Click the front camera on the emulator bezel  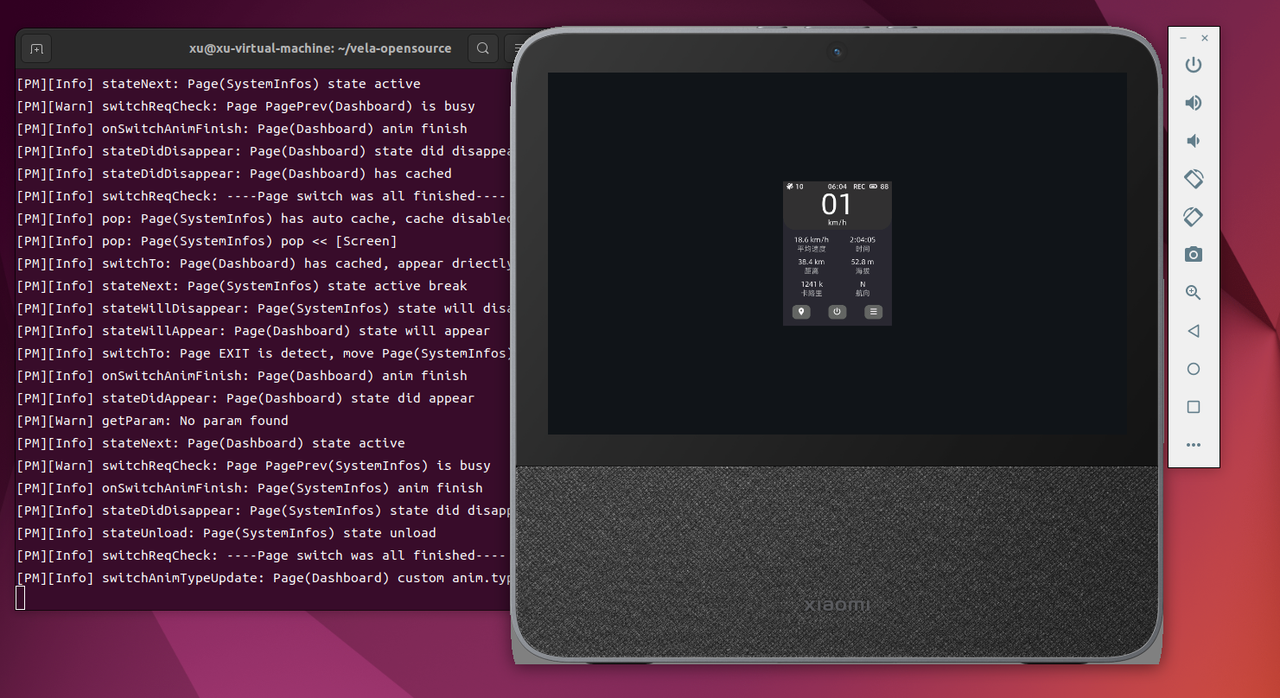pos(837,51)
